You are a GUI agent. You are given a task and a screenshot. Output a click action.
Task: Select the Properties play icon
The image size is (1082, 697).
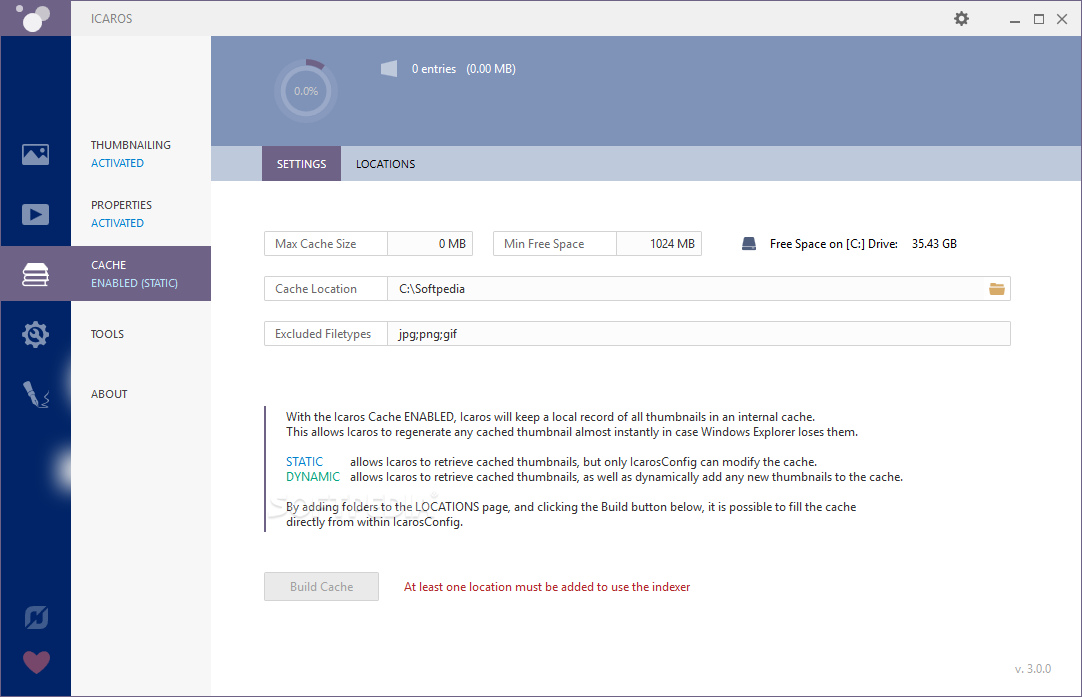[35, 214]
